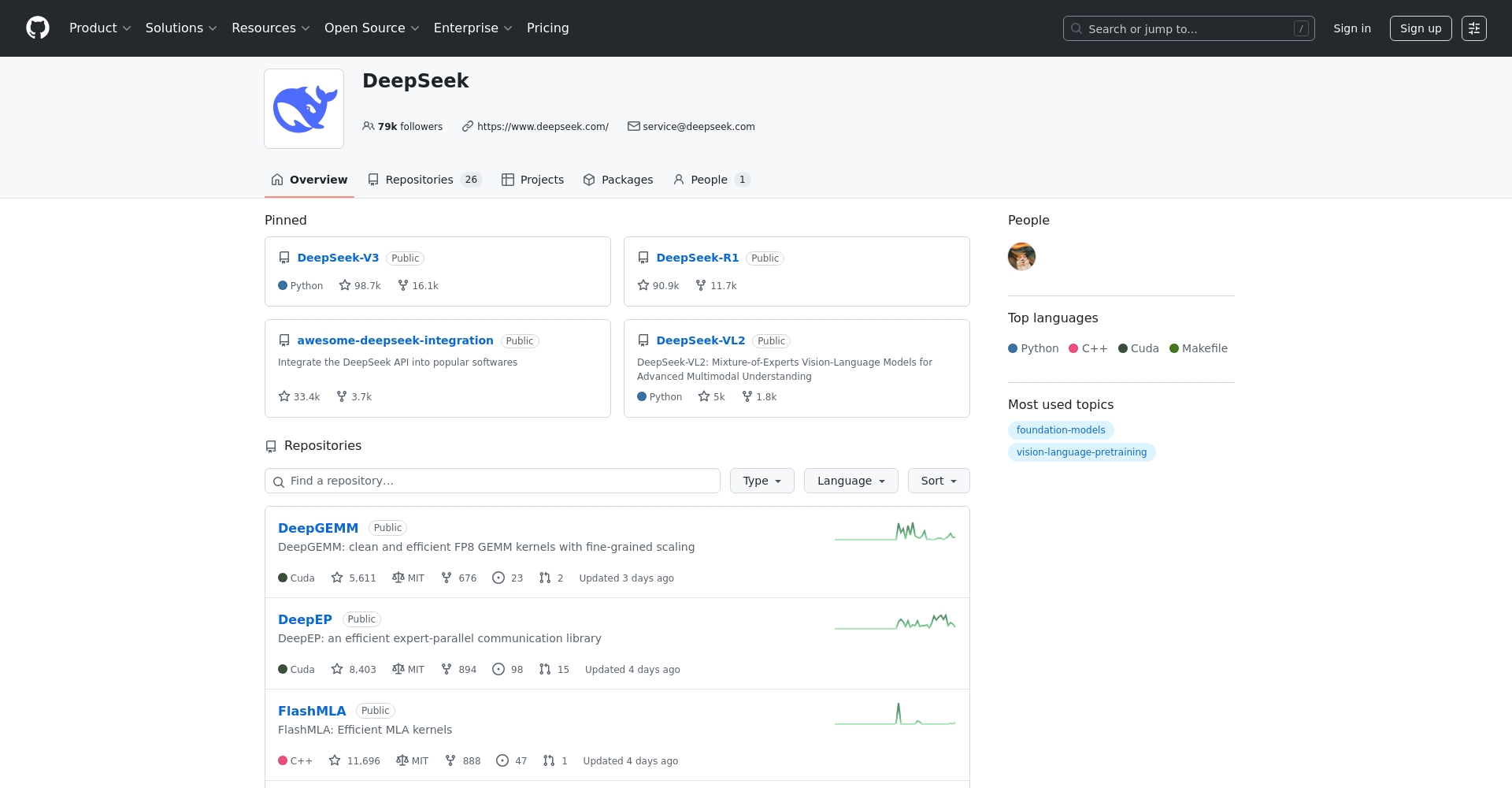The image size is (1512, 788).
Task: Open the DeepSeek-V3 repository link
Action: tap(338, 258)
